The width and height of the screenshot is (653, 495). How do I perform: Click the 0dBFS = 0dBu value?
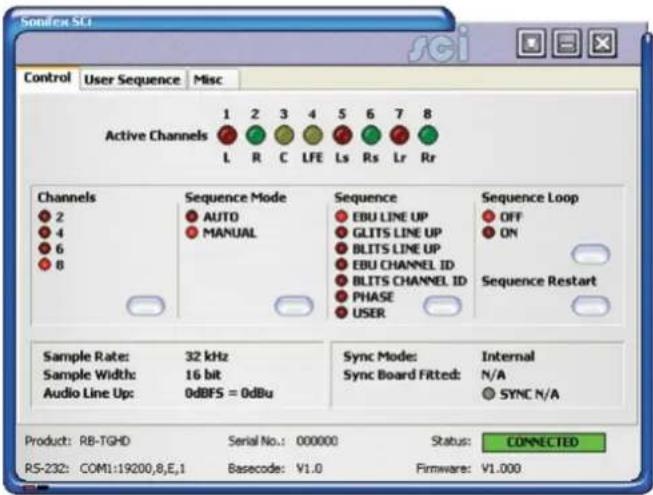pos(229,393)
